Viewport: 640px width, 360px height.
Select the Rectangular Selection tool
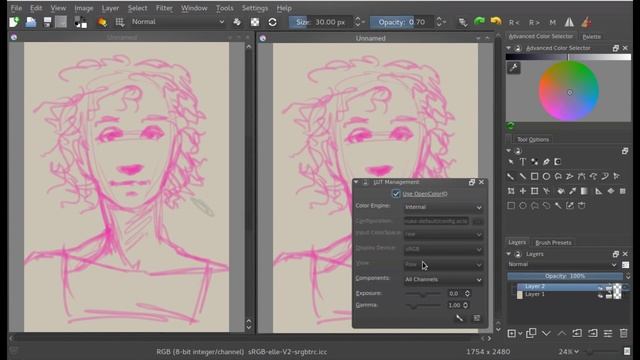(511, 206)
